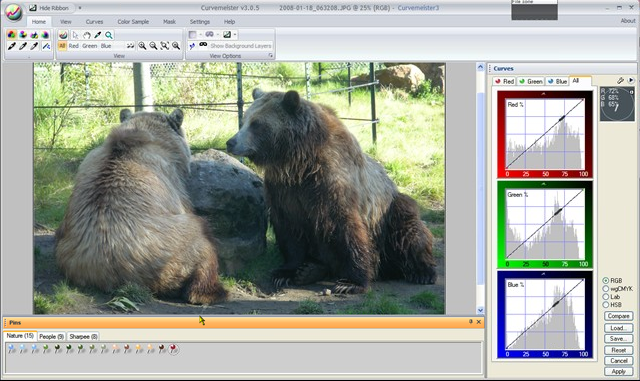Click the gradient curve line icon in ribbon
This screenshot has width=640, height=381.
(x=46, y=46)
